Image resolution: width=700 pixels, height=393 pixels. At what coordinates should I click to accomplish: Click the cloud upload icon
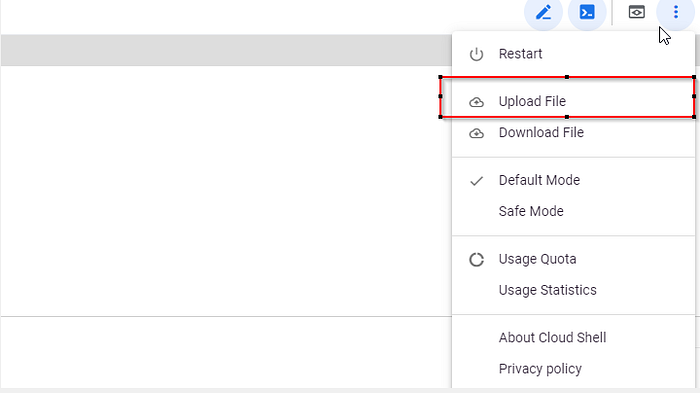(476, 102)
